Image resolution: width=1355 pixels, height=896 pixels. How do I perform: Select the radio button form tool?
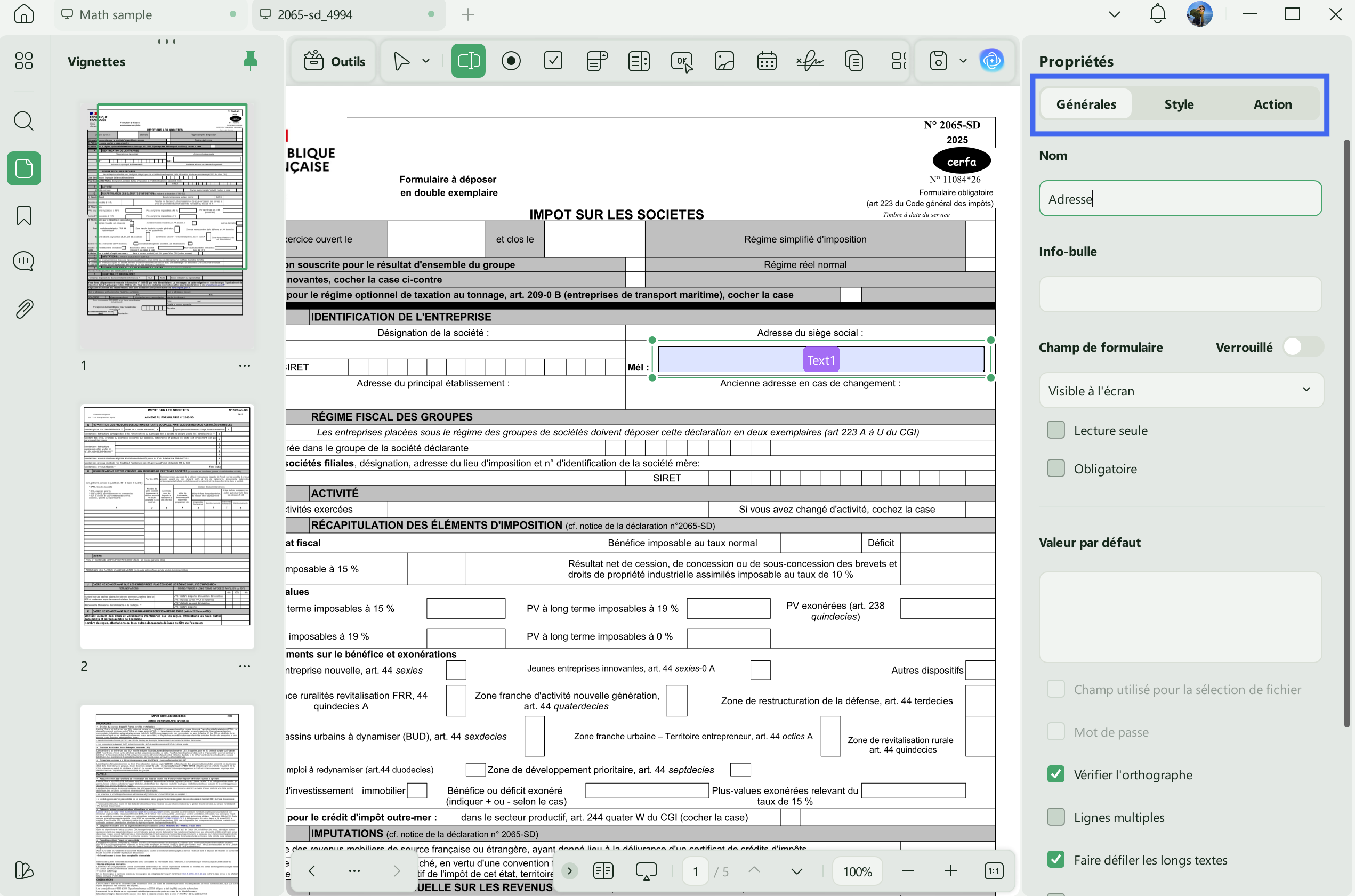[x=511, y=61]
